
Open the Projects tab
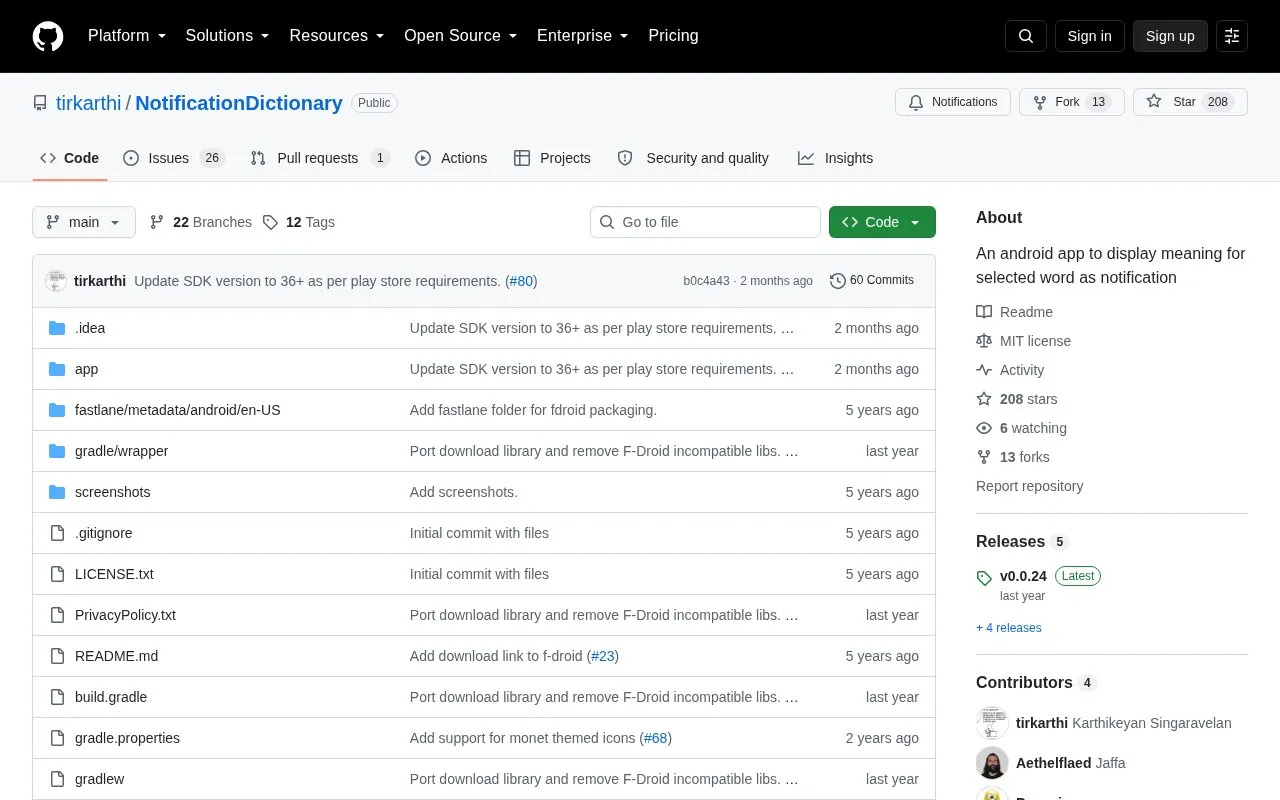point(552,158)
